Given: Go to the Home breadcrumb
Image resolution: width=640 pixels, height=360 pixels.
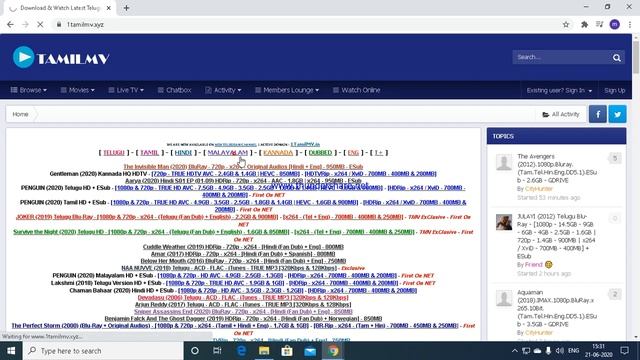Looking at the screenshot, I should [20, 114].
